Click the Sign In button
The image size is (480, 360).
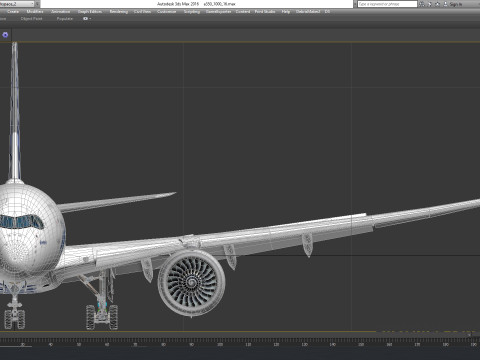click(453, 4)
